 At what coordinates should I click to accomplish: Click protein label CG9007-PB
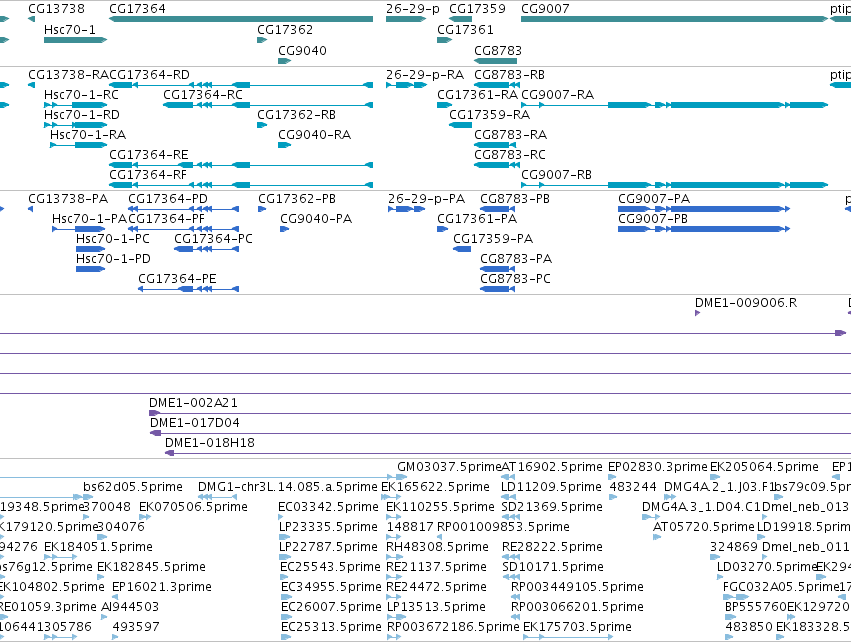coord(653,219)
